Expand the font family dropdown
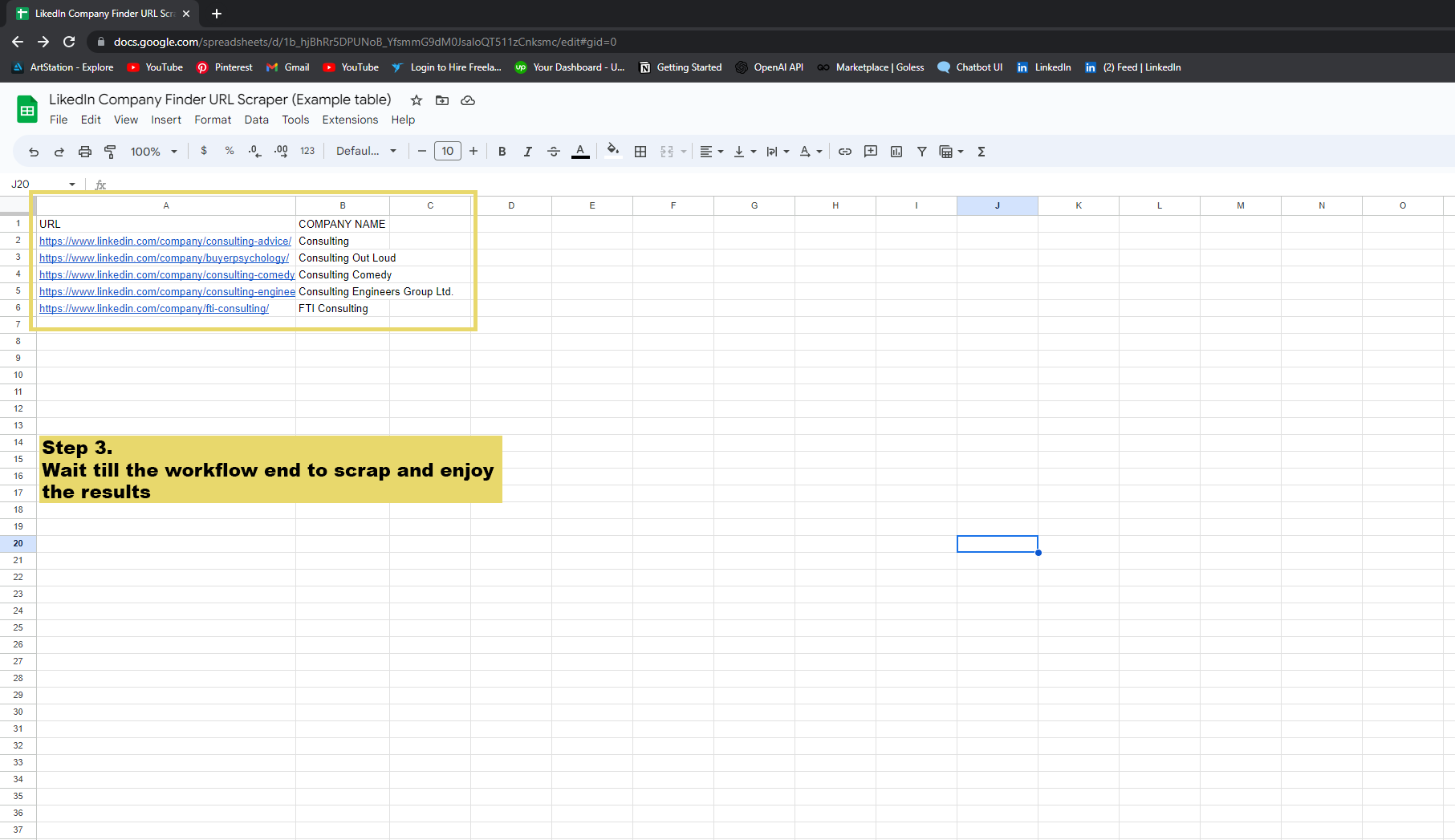Image resolution: width=1455 pixels, height=840 pixels. pos(366,152)
